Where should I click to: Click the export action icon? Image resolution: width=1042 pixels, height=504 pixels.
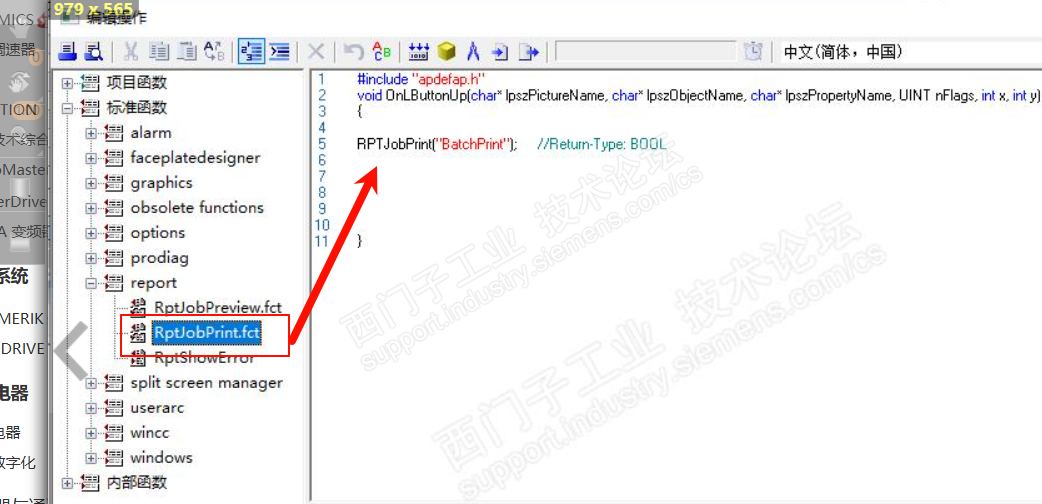[x=530, y=51]
